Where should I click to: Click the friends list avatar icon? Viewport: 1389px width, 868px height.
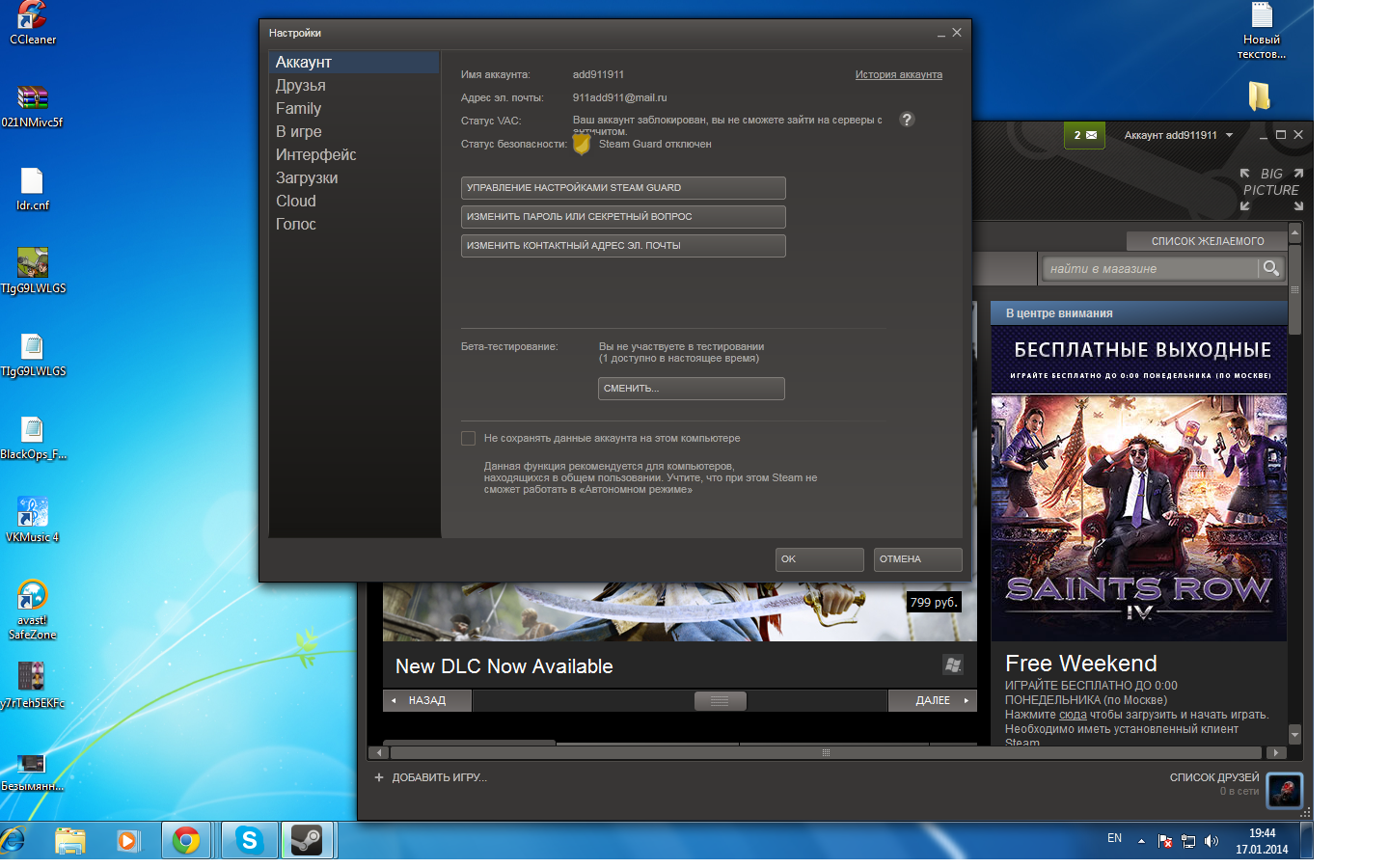pyautogui.click(x=1284, y=791)
